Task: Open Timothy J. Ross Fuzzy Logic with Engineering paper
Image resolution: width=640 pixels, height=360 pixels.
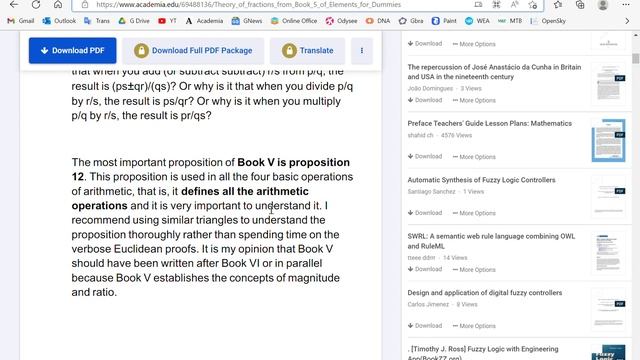Action: click(x=483, y=353)
